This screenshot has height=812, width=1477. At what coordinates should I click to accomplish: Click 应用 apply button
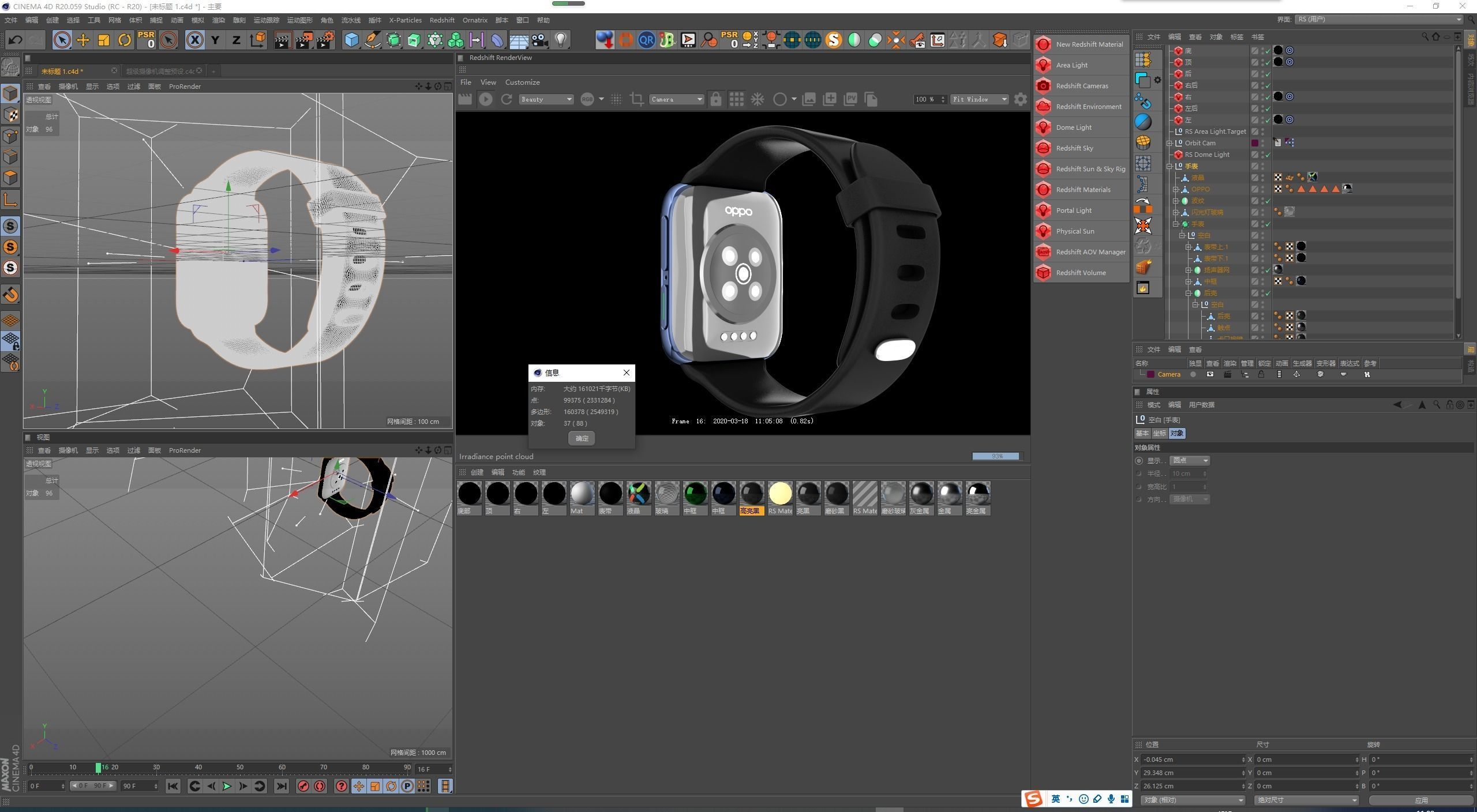(1421, 800)
